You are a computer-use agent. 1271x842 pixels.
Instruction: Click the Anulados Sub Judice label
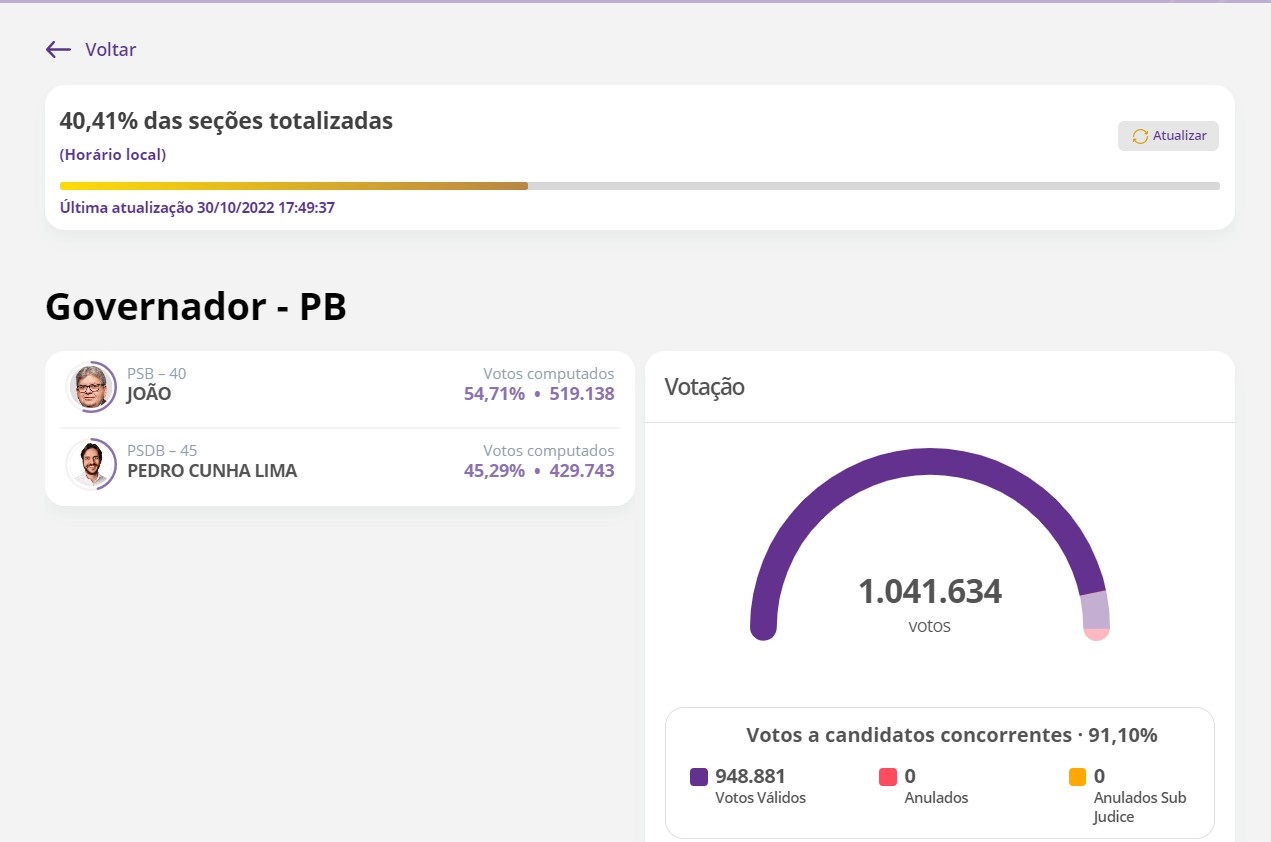[1140, 807]
